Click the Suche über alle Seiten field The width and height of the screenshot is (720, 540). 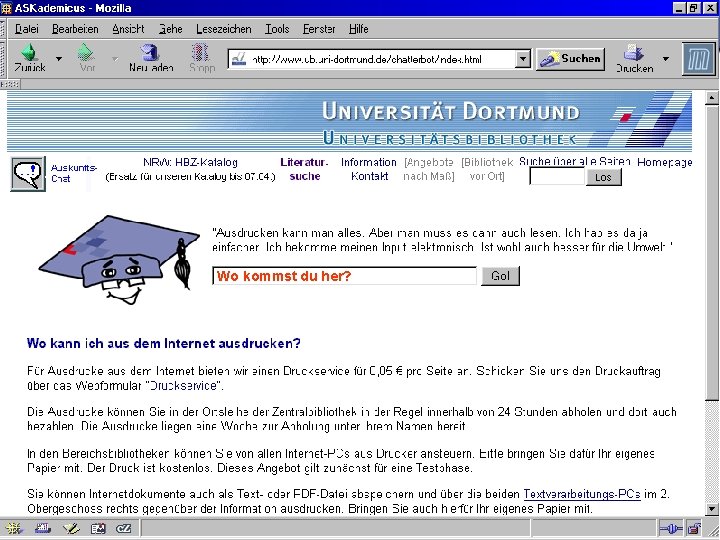(557, 177)
